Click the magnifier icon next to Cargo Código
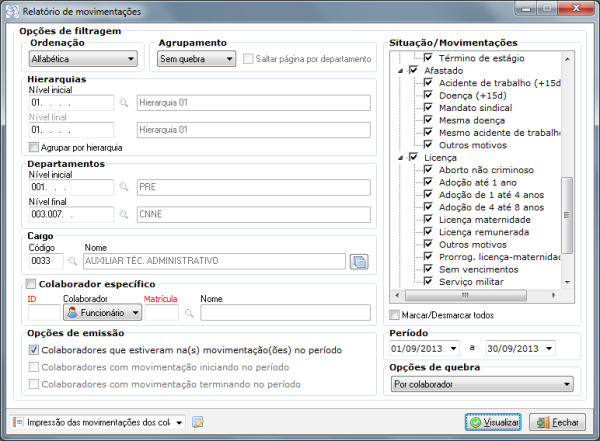Viewport: 600px width, 441px height. pos(71,261)
